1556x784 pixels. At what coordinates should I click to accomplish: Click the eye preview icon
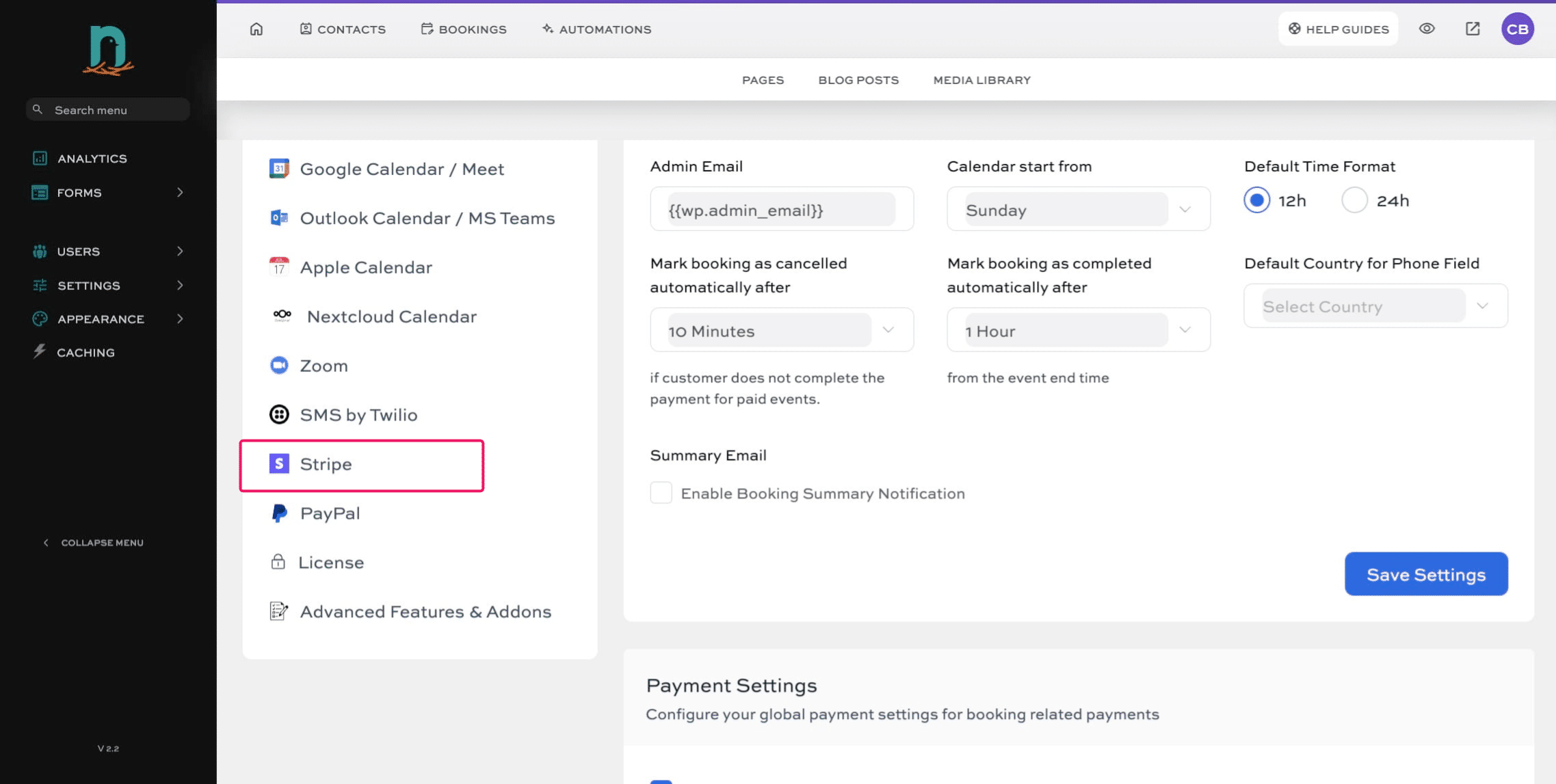coord(1427,29)
